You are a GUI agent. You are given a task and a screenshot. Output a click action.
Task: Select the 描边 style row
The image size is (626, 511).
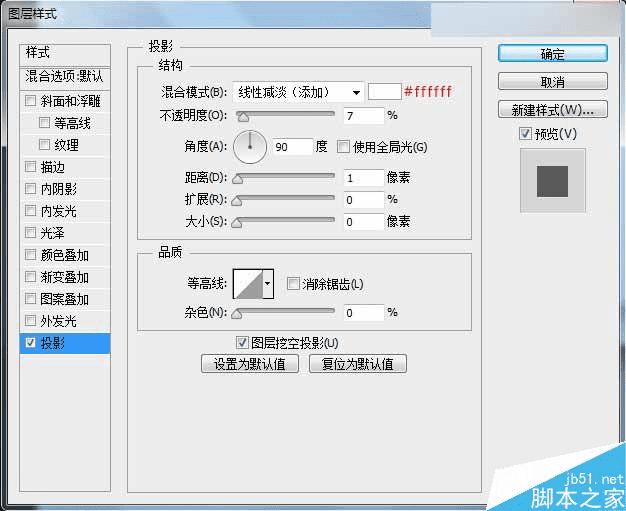pos(65,167)
